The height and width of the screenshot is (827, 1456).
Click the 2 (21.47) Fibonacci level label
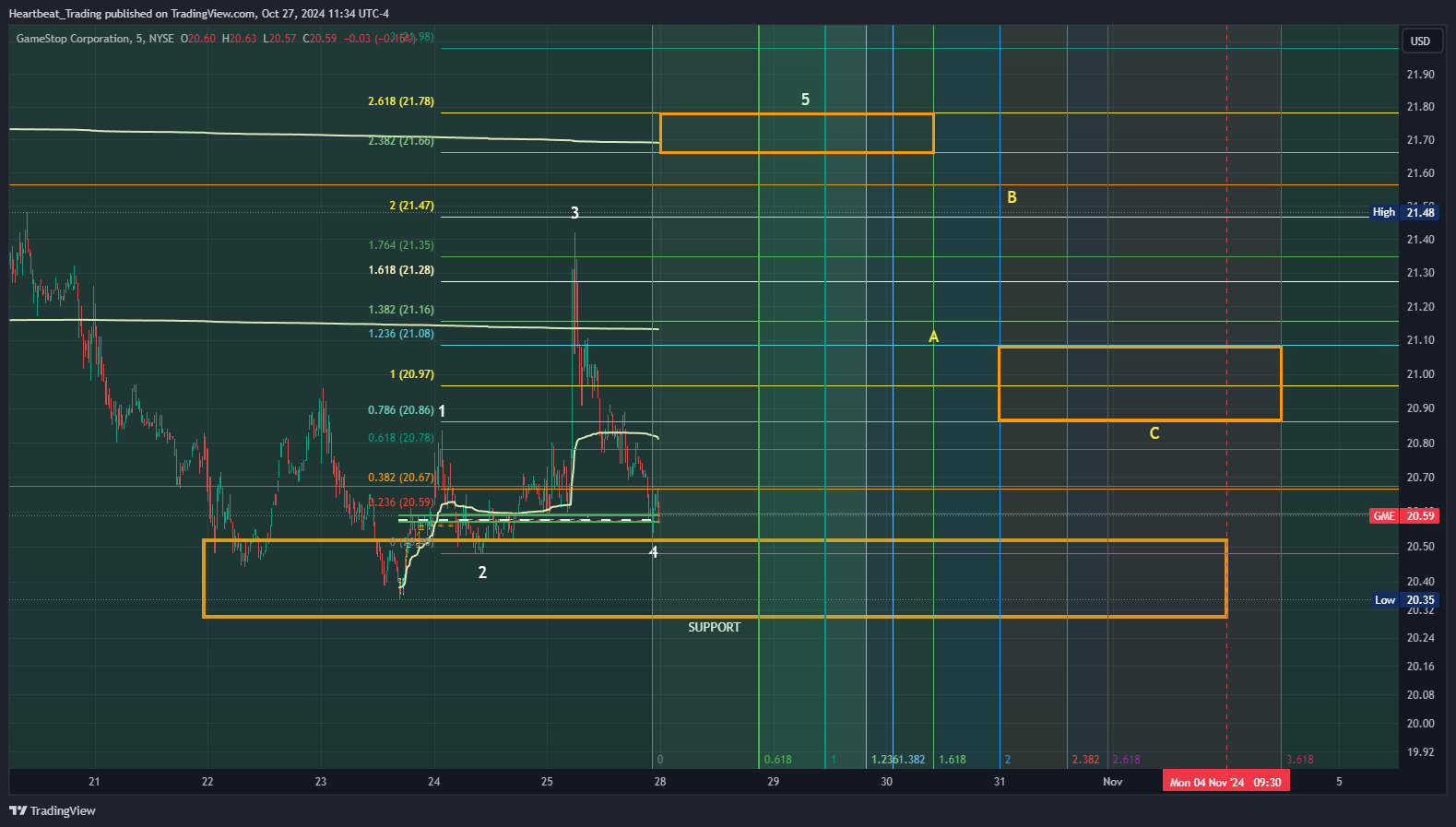(x=411, y=206)
